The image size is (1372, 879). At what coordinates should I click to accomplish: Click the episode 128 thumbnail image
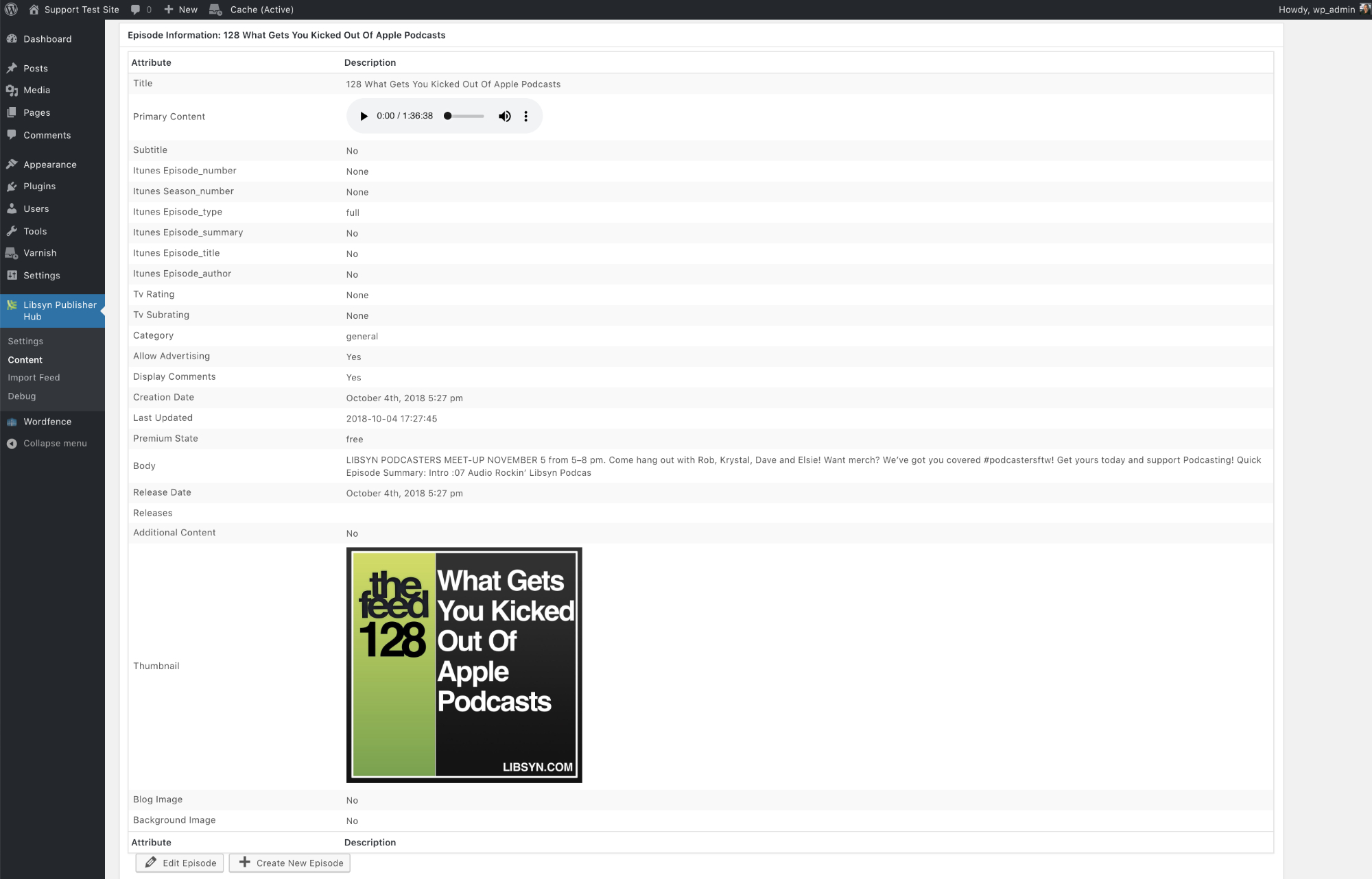point(464,665)
